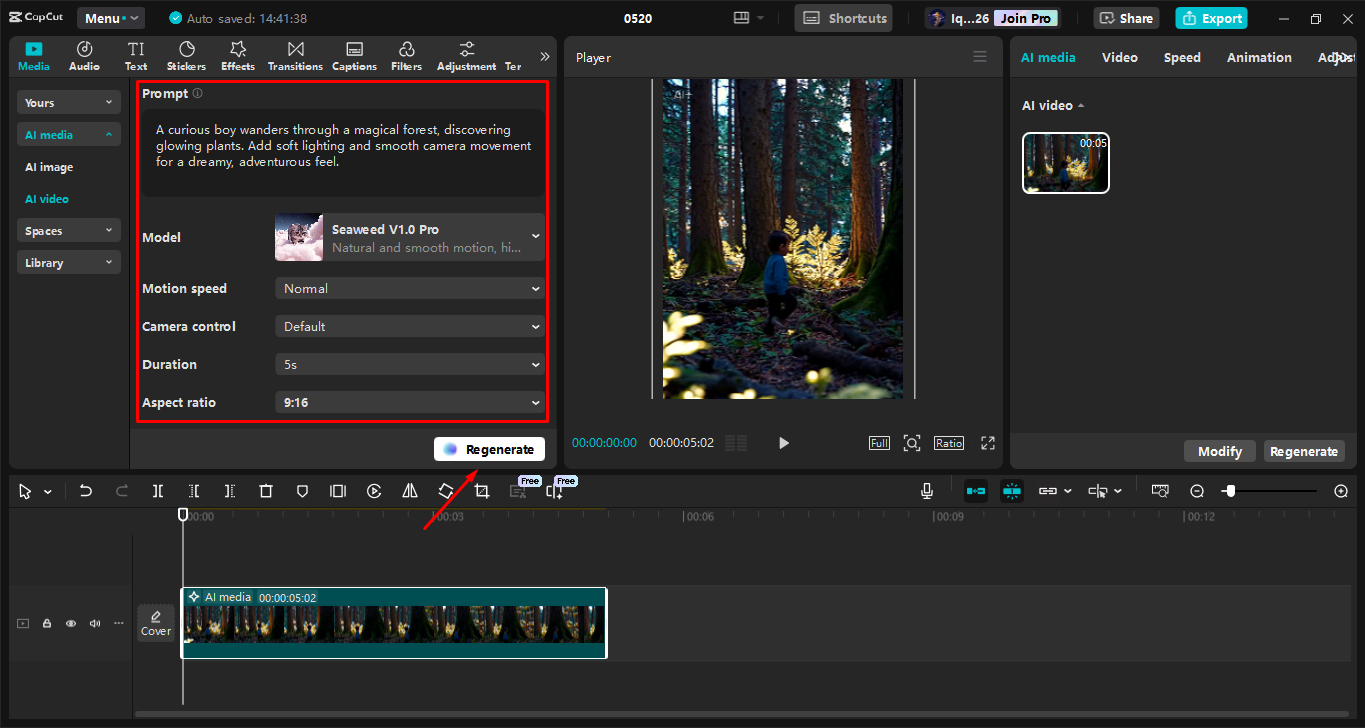Select the AI video thumbnail in the right panel
This screenshot has width=1365, height=728.
coord(1065,162)
